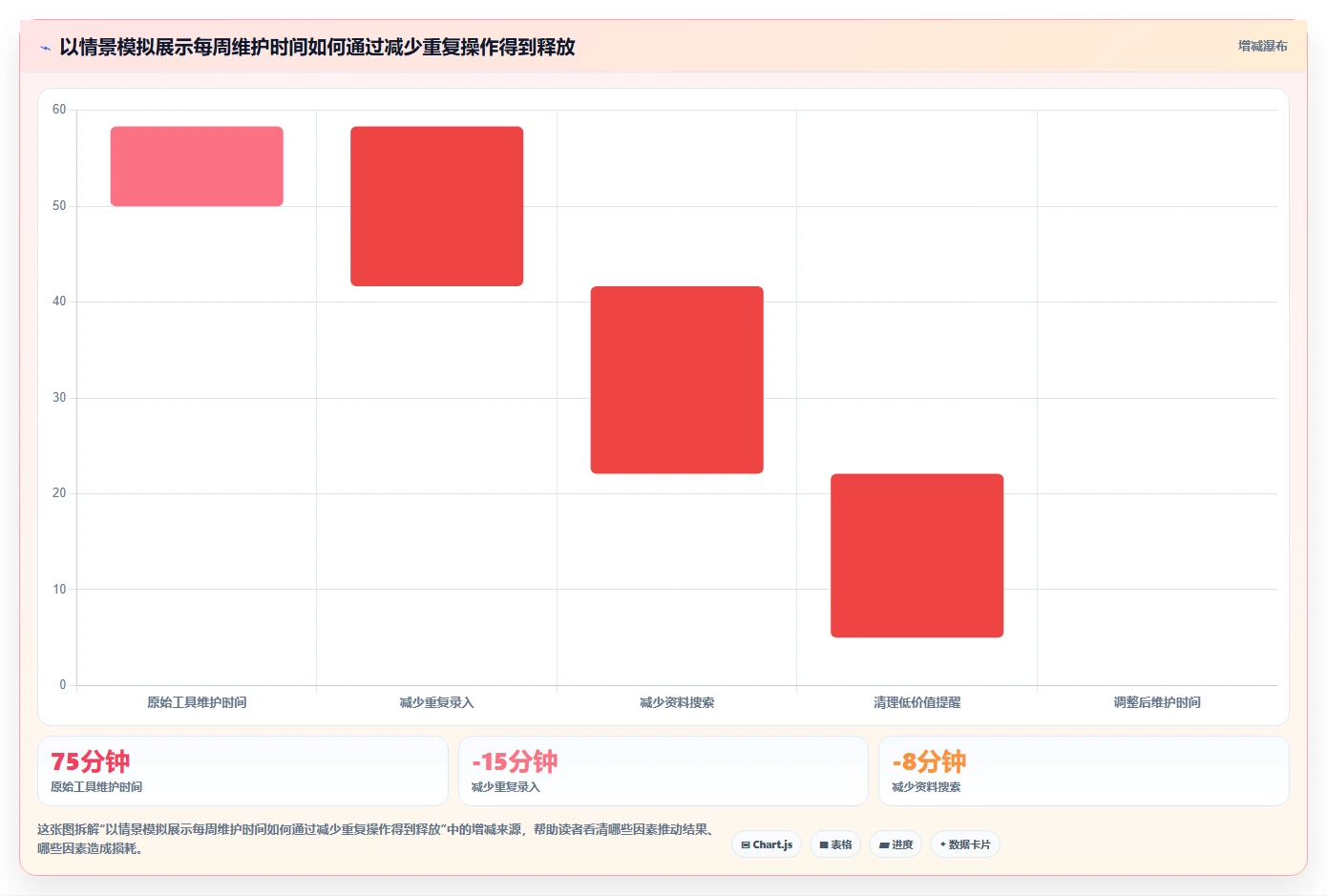This screenshot has width=1327, height=896.
Task: Click the 数据卡片 tag button
Action: [965, 844]
